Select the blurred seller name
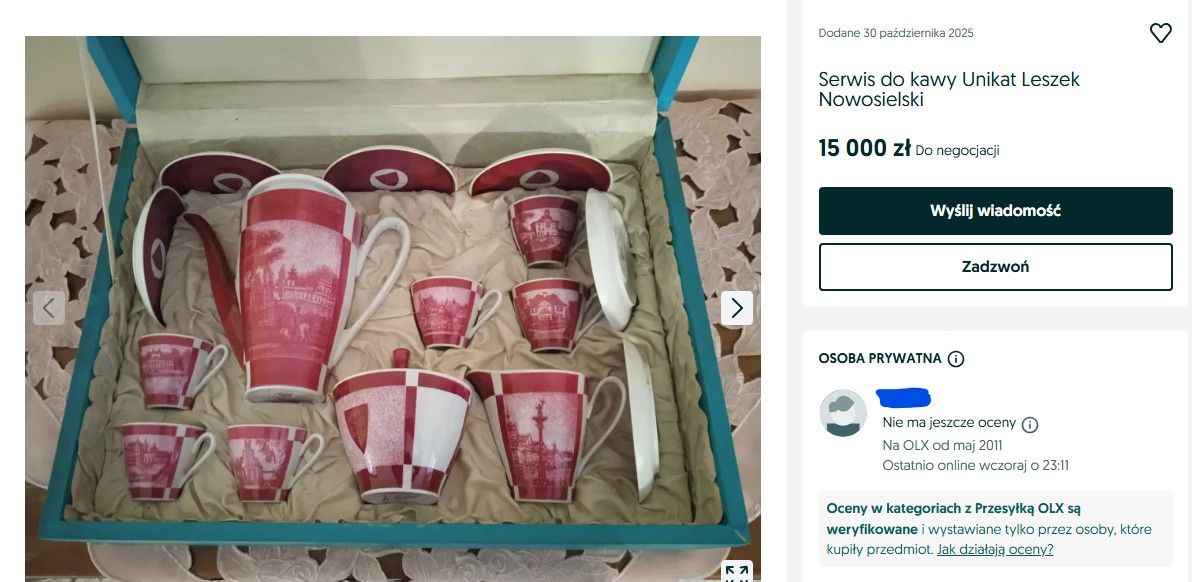1192x582 pixels. (904, 399)
